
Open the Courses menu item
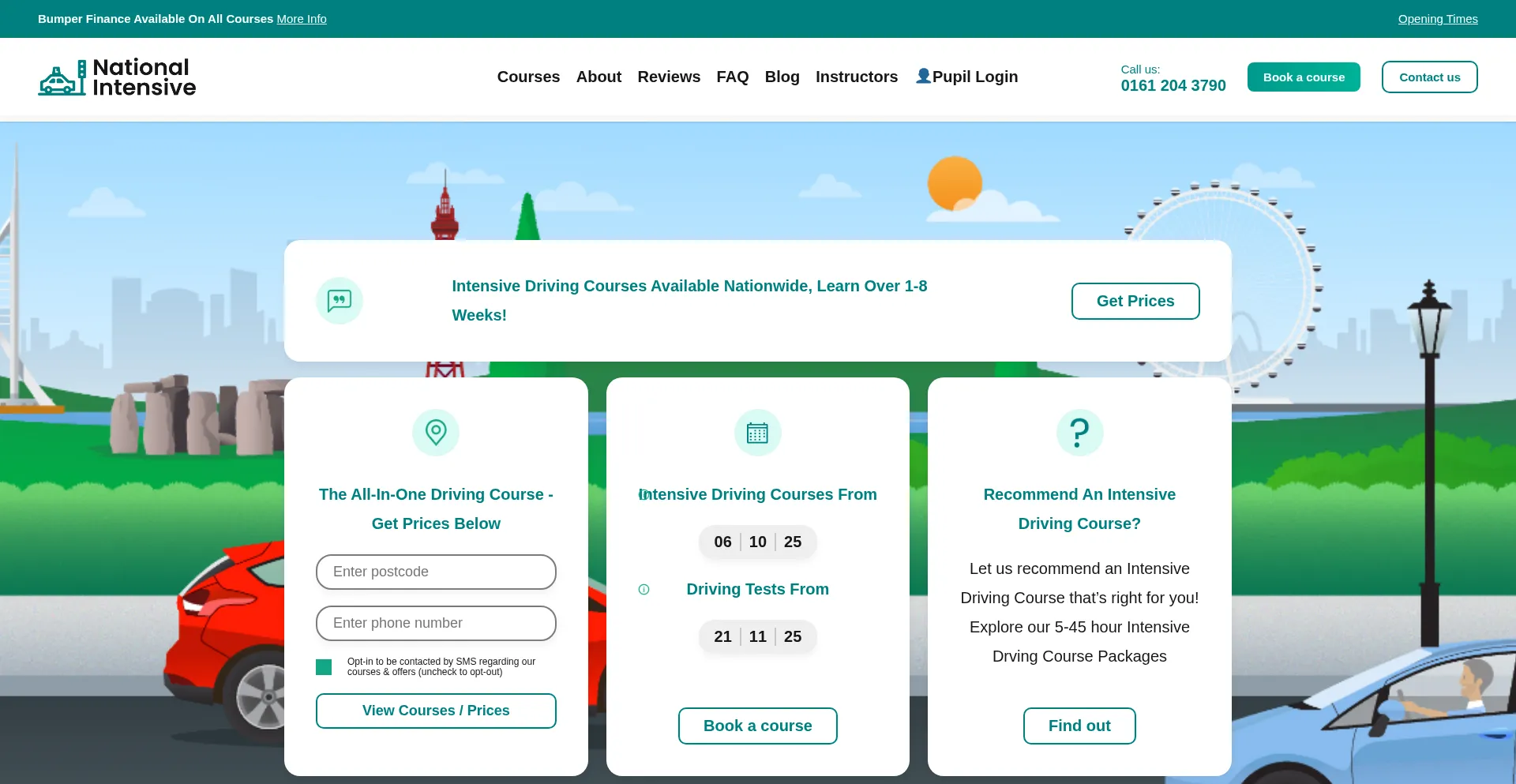tap(528, 77)
